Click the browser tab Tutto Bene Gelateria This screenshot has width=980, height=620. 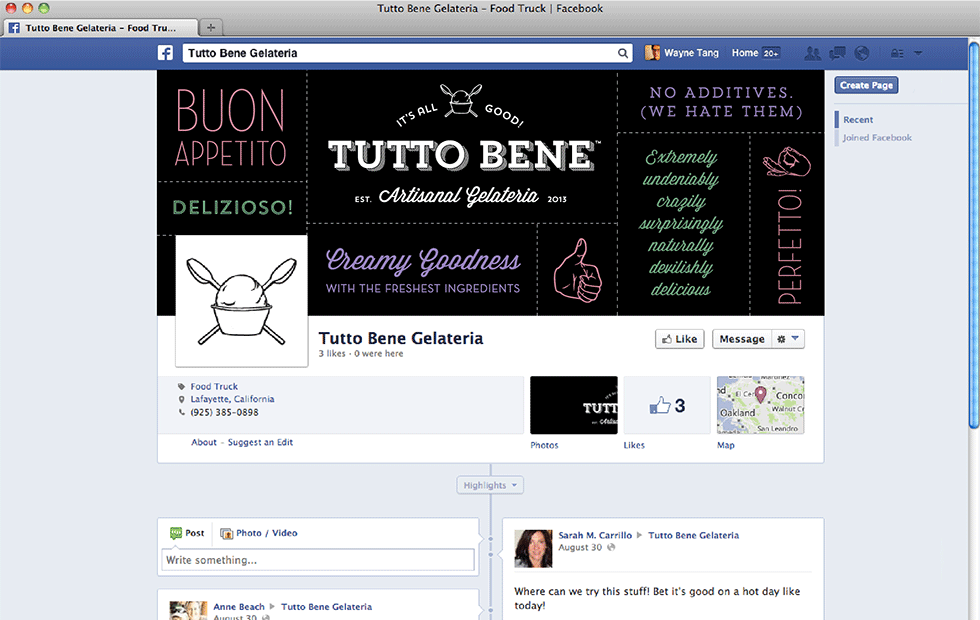101,28
